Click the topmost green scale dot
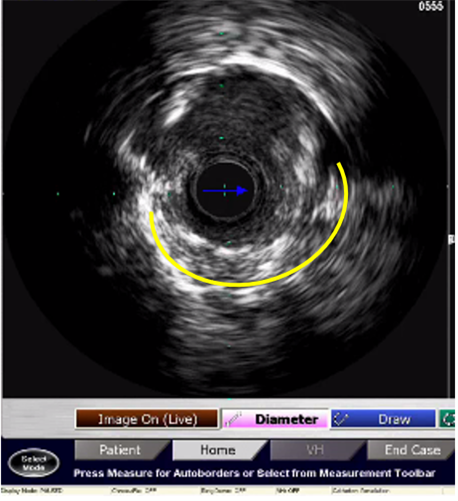The height and width of the screenshot is (501, 458). (x=221, y=33)
